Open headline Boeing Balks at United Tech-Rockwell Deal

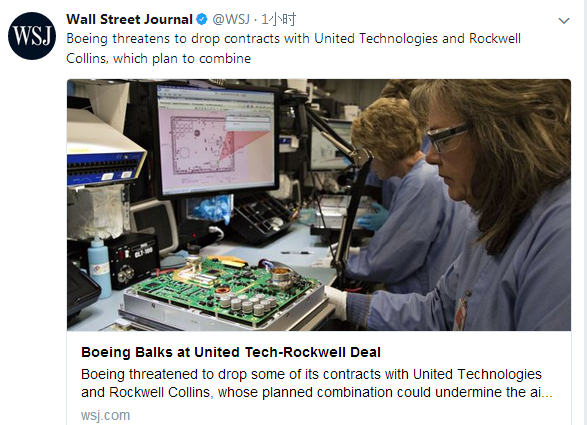coord(231,352)
